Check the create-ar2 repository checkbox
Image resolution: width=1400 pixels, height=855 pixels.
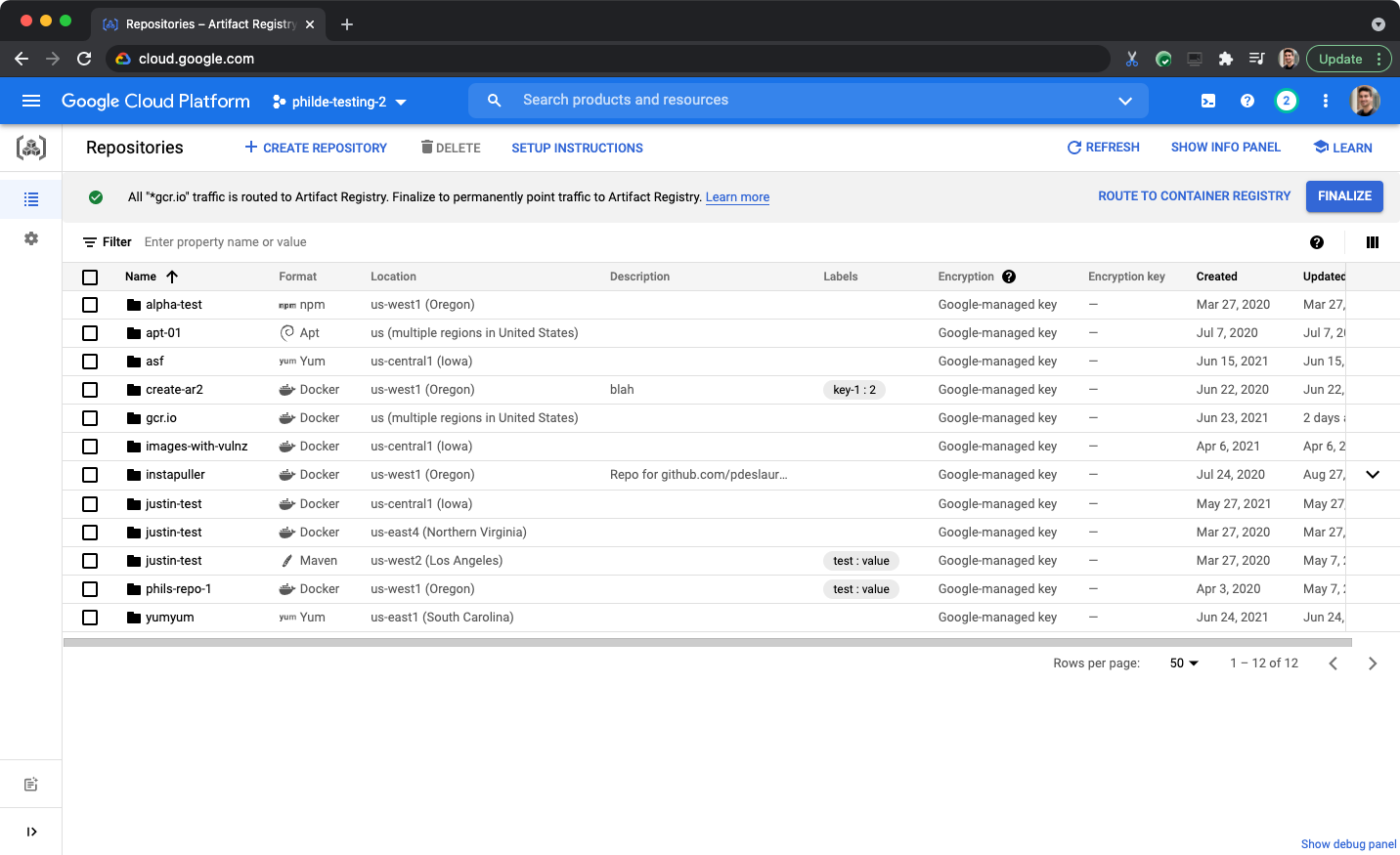point(90,390)
